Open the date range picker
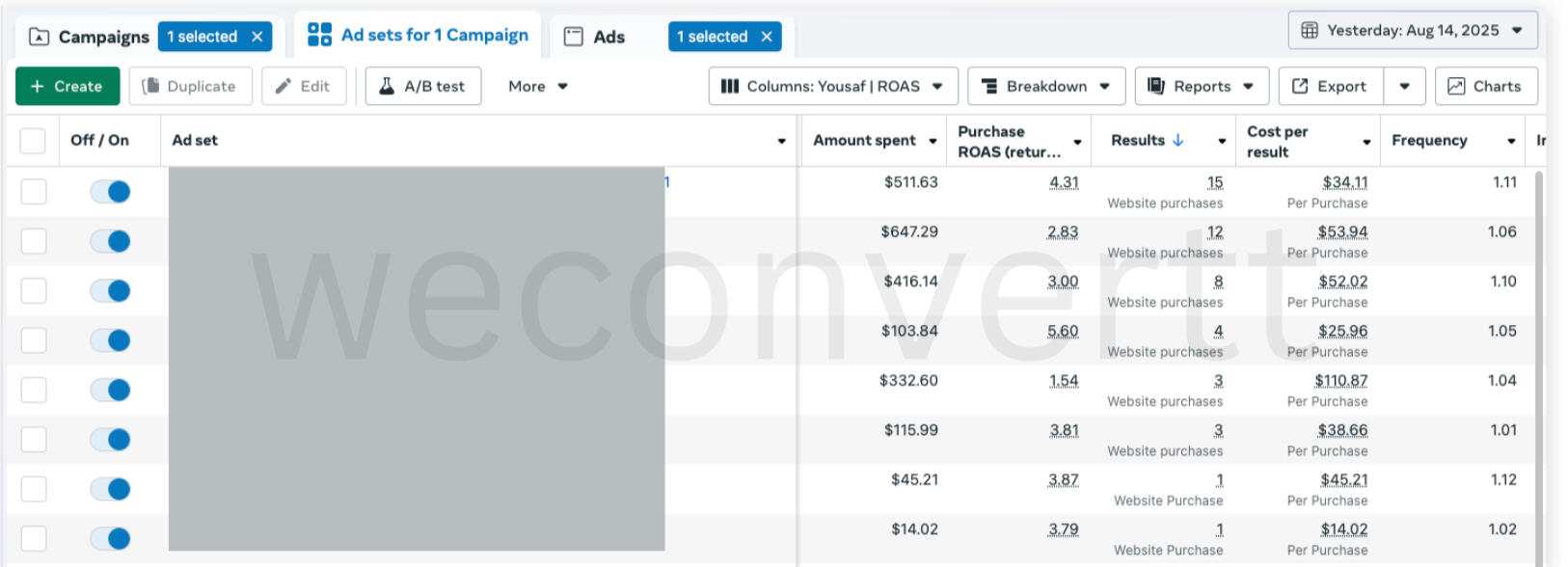This screenshot has height=567, width=1568. [1412, 31]
